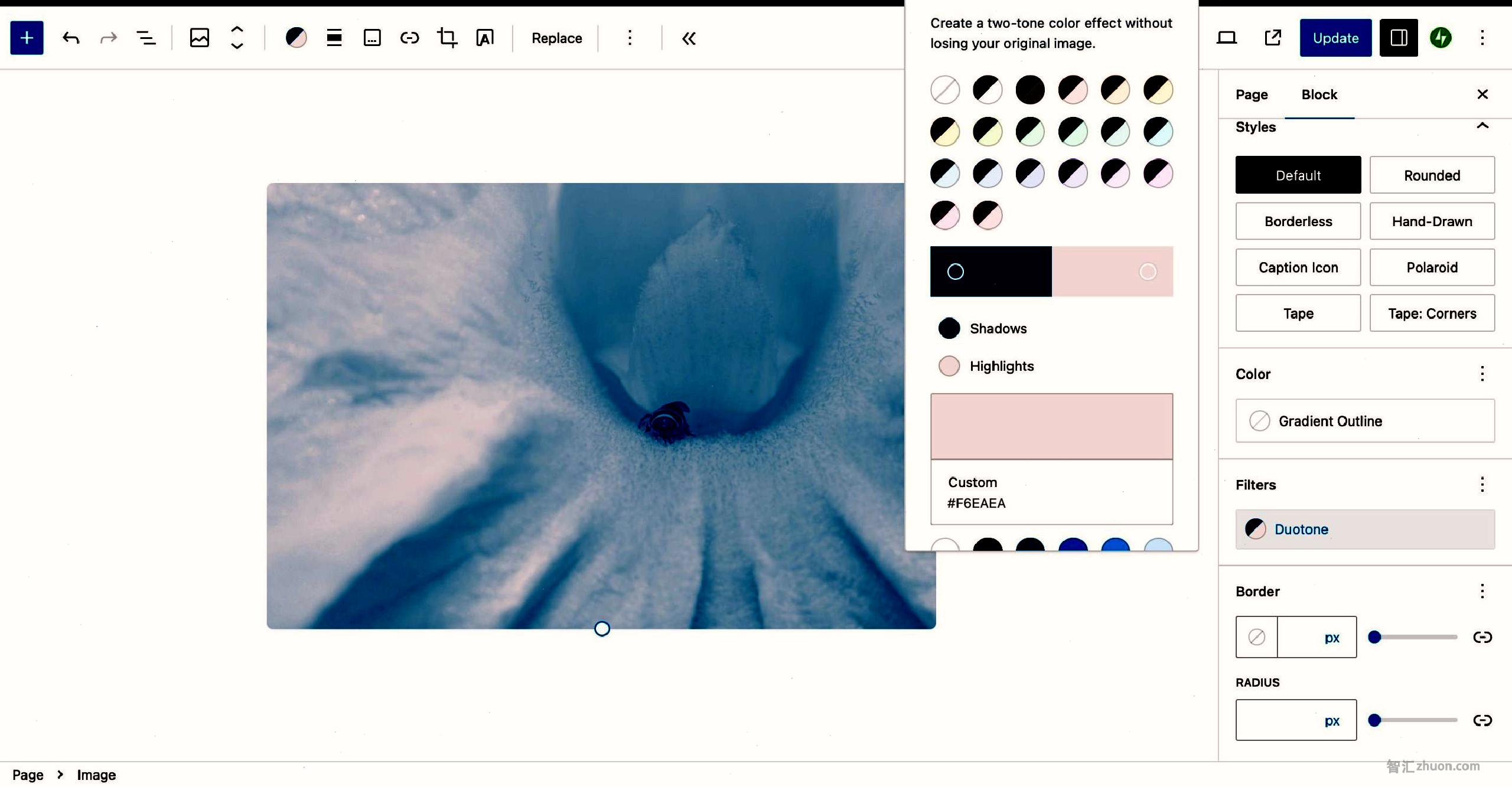Click the Crop tool icon in toolbar
Screen dimensions: 1512x787
click(447, 38)
